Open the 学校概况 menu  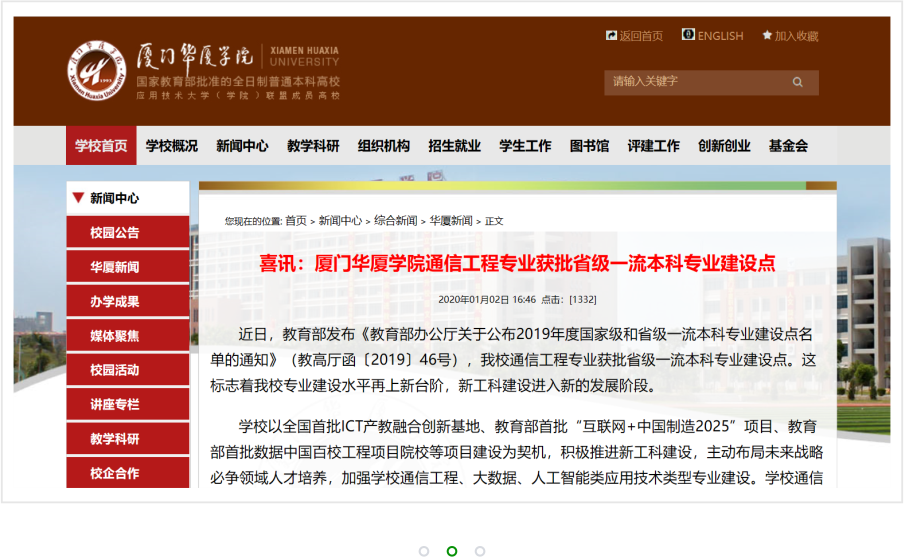click(172, 145)
